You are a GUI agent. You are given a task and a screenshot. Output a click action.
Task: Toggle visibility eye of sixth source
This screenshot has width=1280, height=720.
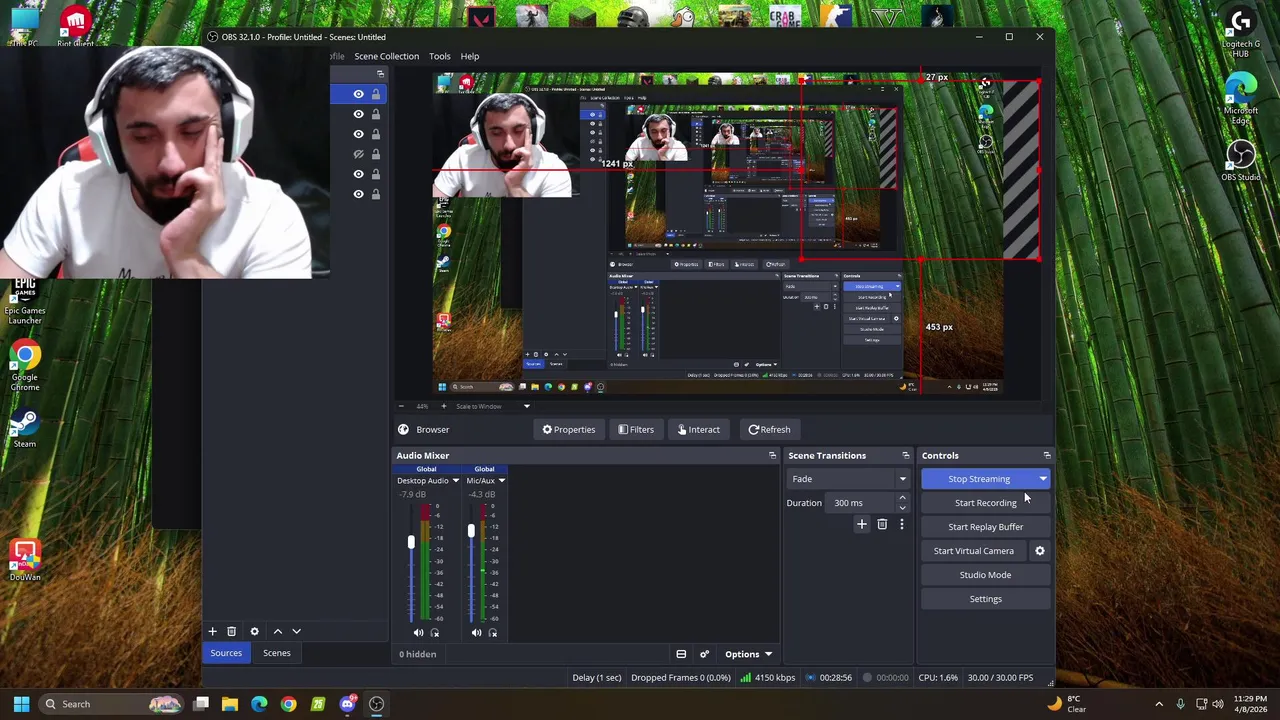click(x=358, y=194)
